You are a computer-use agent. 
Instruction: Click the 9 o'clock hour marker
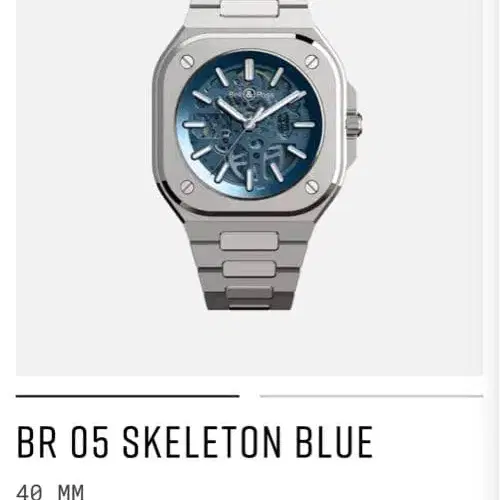click(193, 125)
